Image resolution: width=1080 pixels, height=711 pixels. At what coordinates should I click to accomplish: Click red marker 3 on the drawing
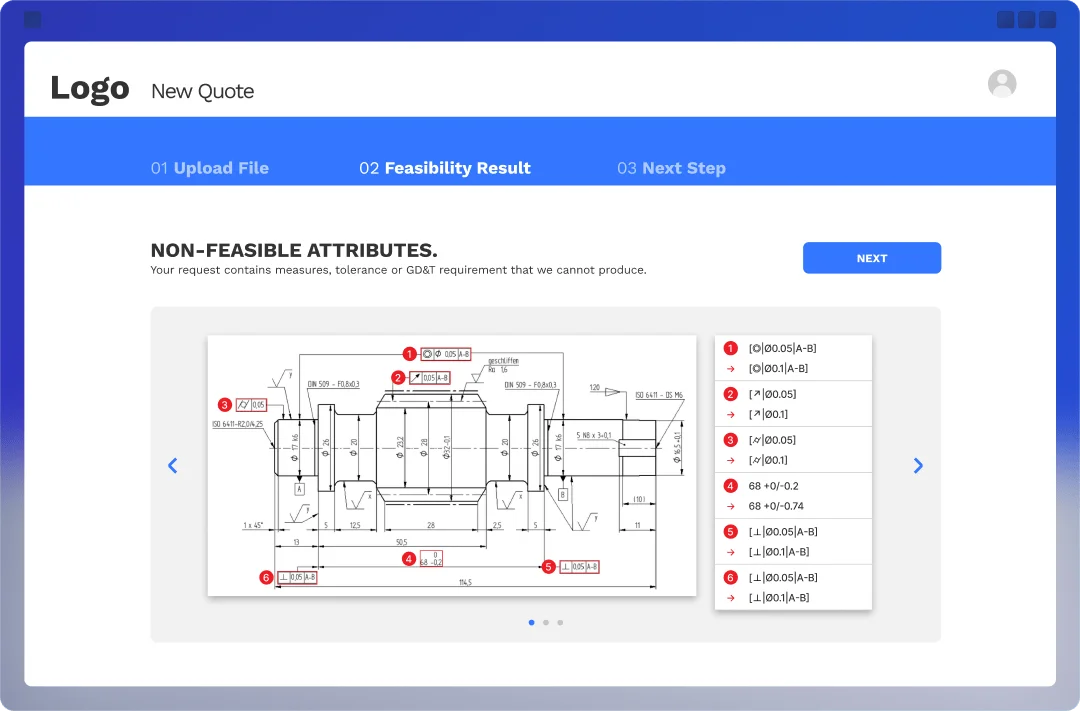pyautogui.click(x=225, y=405)
